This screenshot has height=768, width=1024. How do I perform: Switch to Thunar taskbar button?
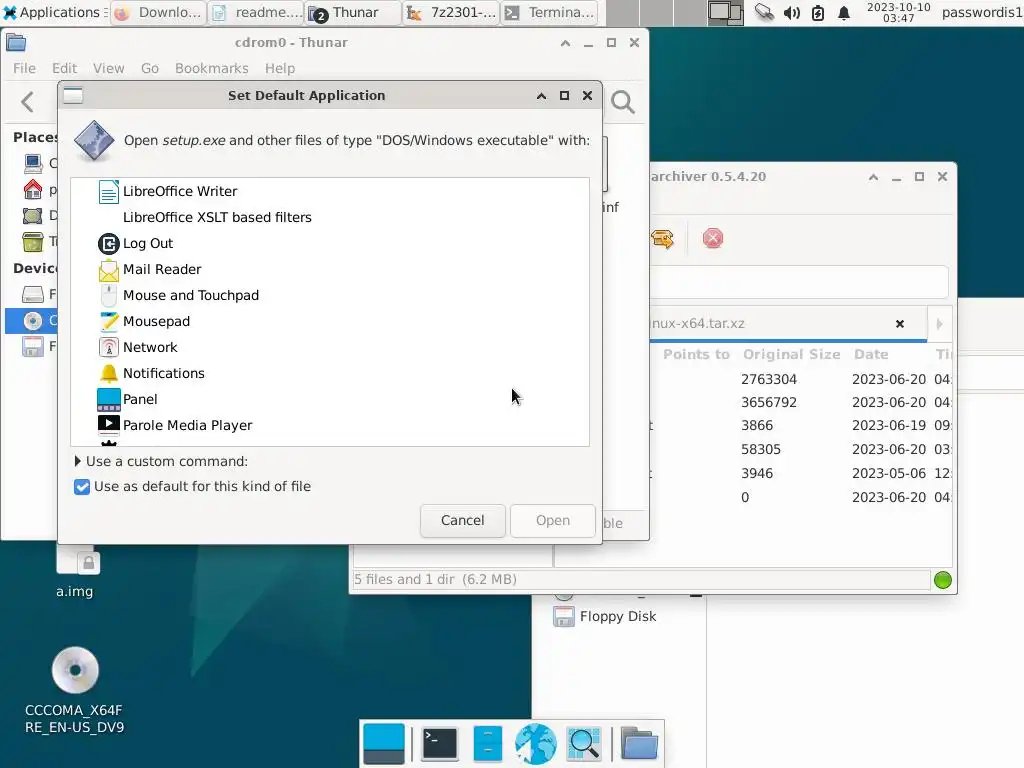(353, 12)
